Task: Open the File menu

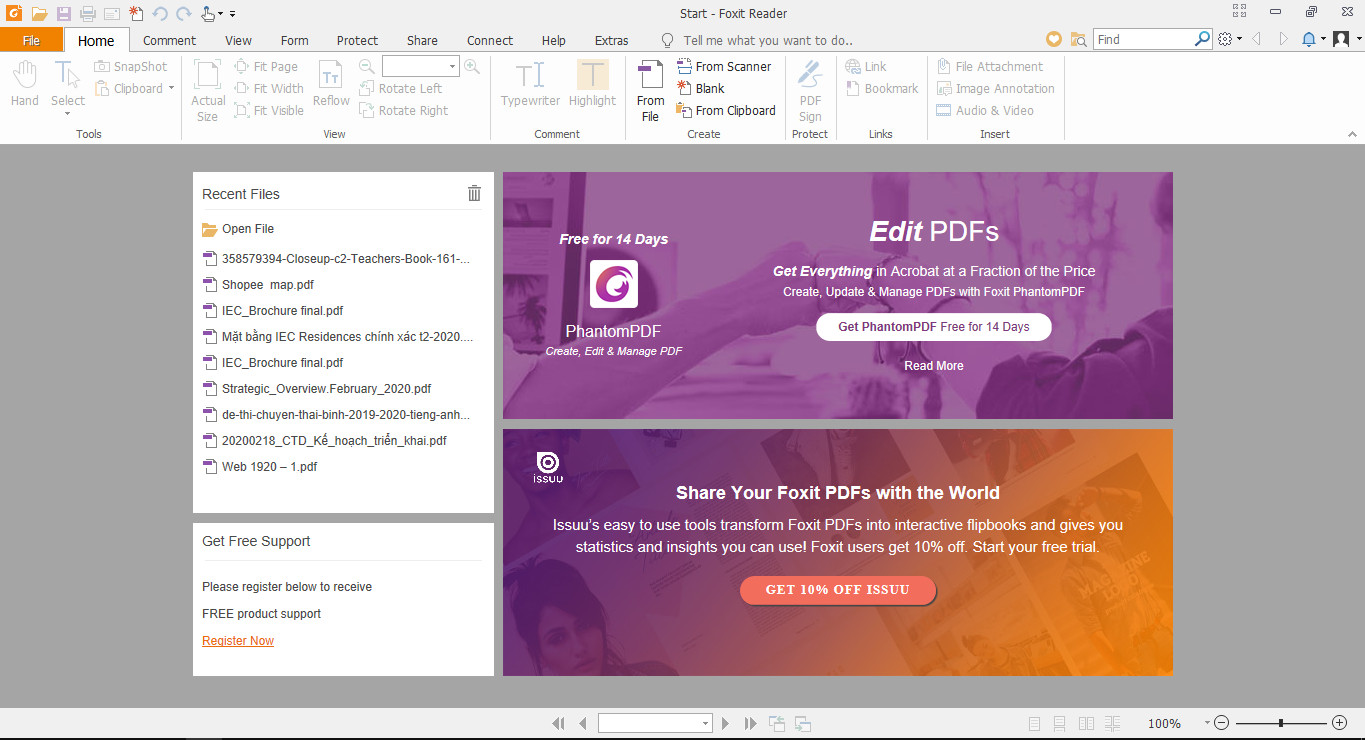Action: [x=32, y=40]
